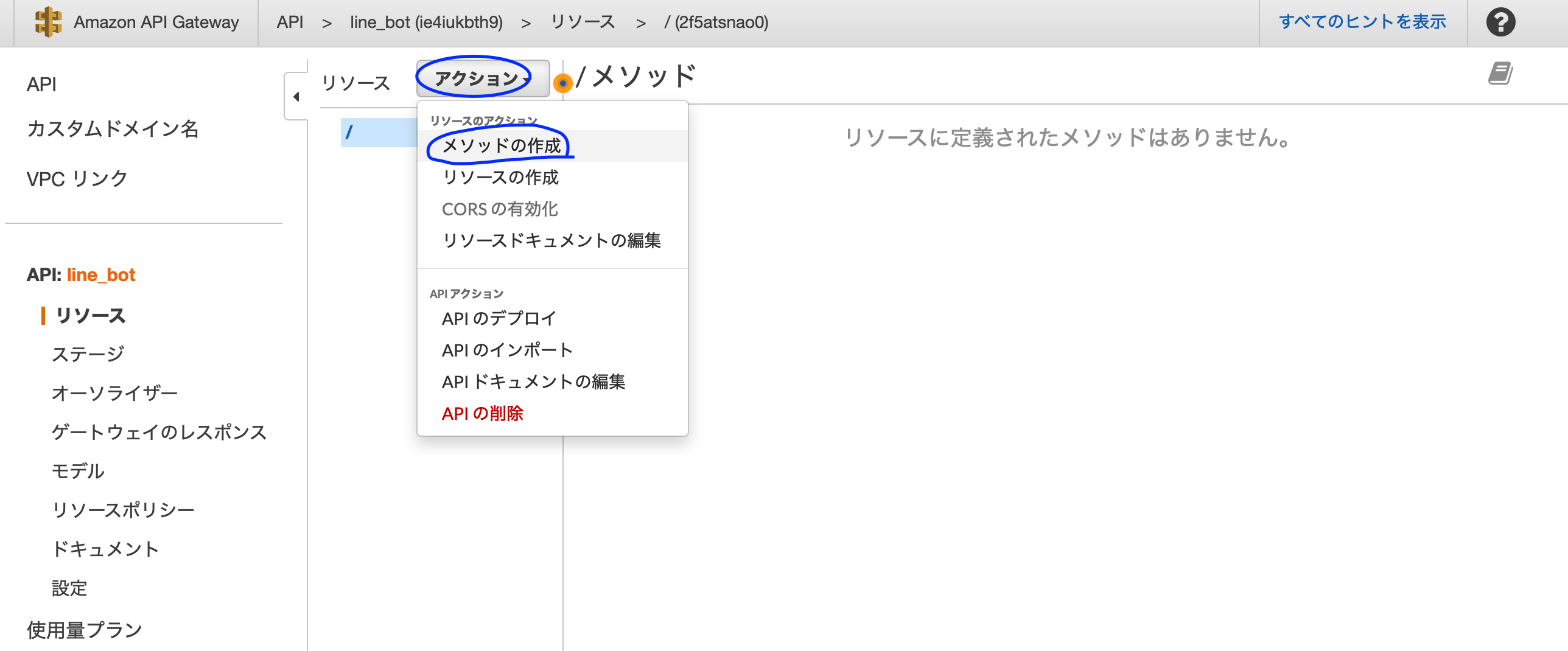This screenshot has height=651, width=1568.
Task: Open カスタムドメイン名 page
Action: pyautogui.click(x=113, y=130)
